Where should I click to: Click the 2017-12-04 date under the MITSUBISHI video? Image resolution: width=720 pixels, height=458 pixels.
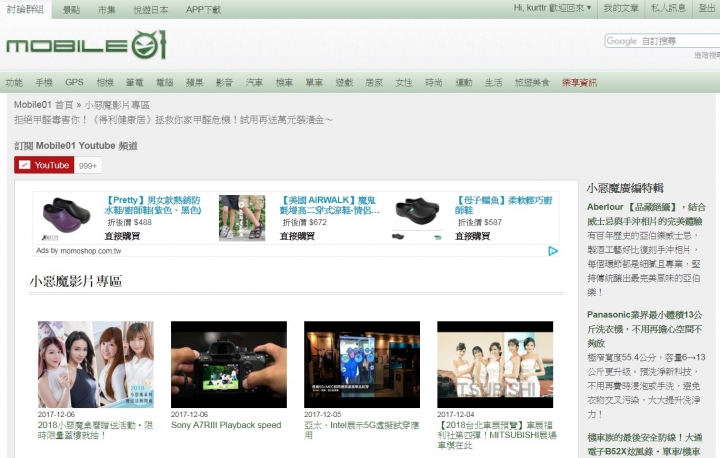456,414
